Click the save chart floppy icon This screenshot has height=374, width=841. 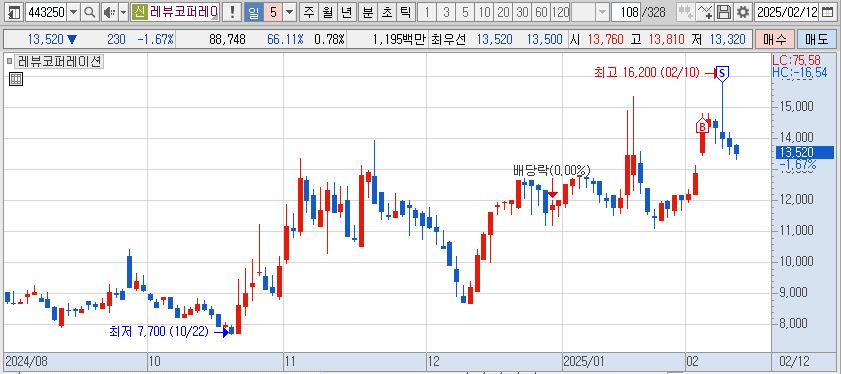coord(725,12)
